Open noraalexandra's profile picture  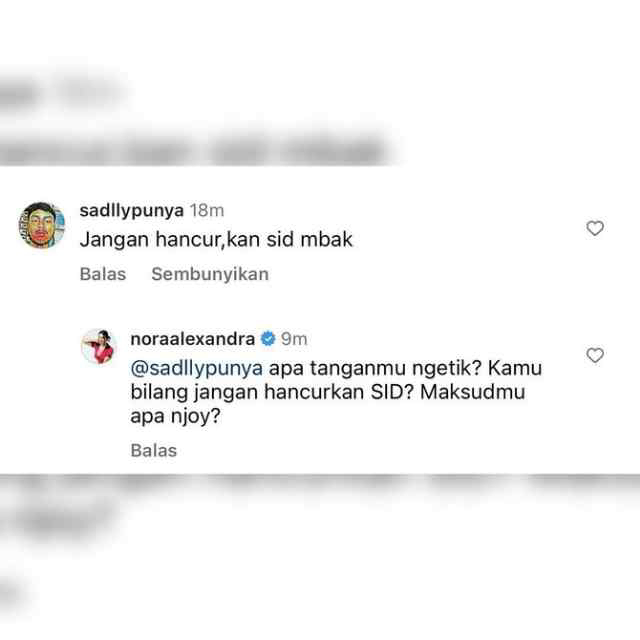pyautogui.click(x=99, y=346)
